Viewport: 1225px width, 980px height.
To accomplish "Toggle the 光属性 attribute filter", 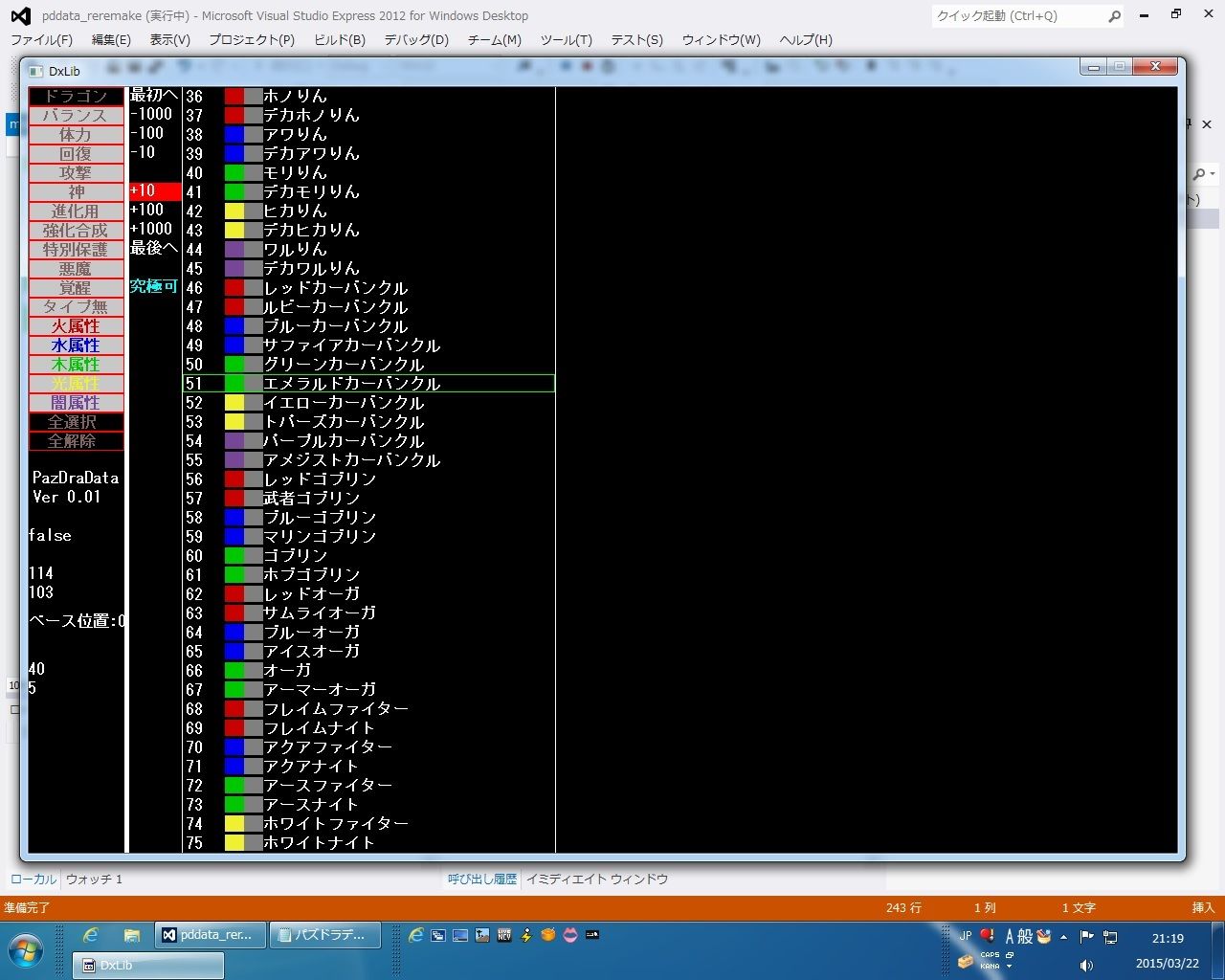I will [76, 384].
